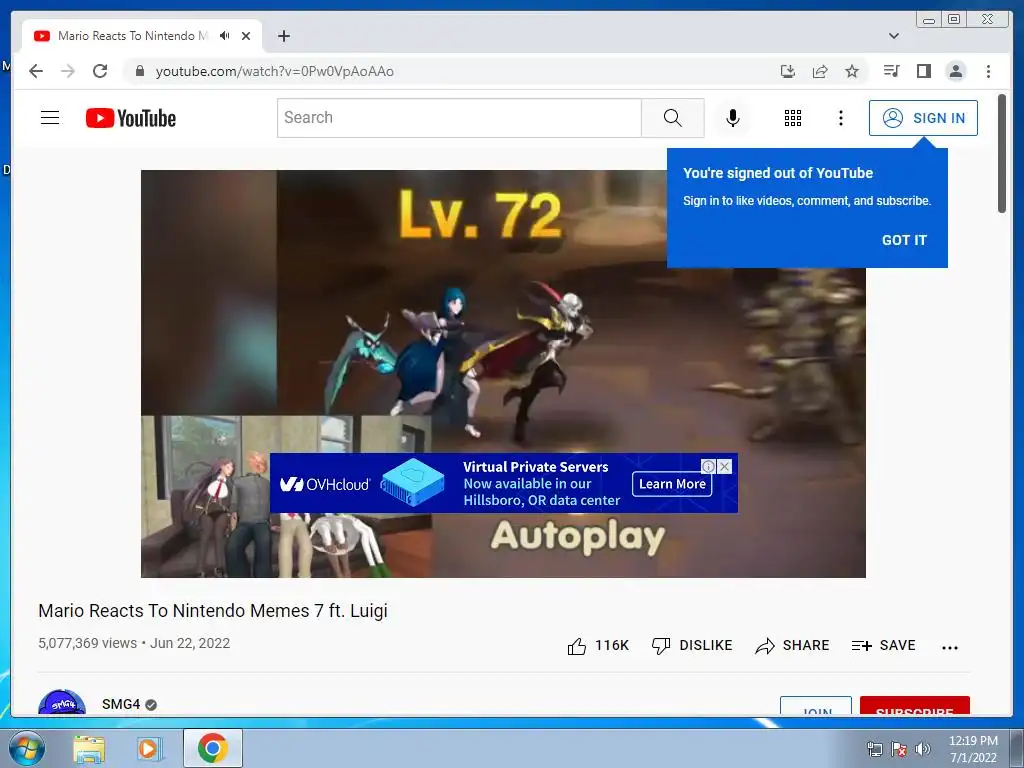
Task: Close the OVHcloud ad banner
Action: click(724, 466)
